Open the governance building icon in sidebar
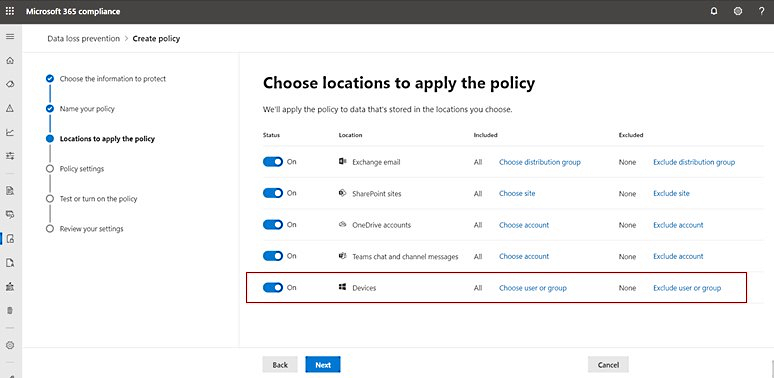Image resolution: width=774 pixels, height=378 pixels. click(10, 286)
